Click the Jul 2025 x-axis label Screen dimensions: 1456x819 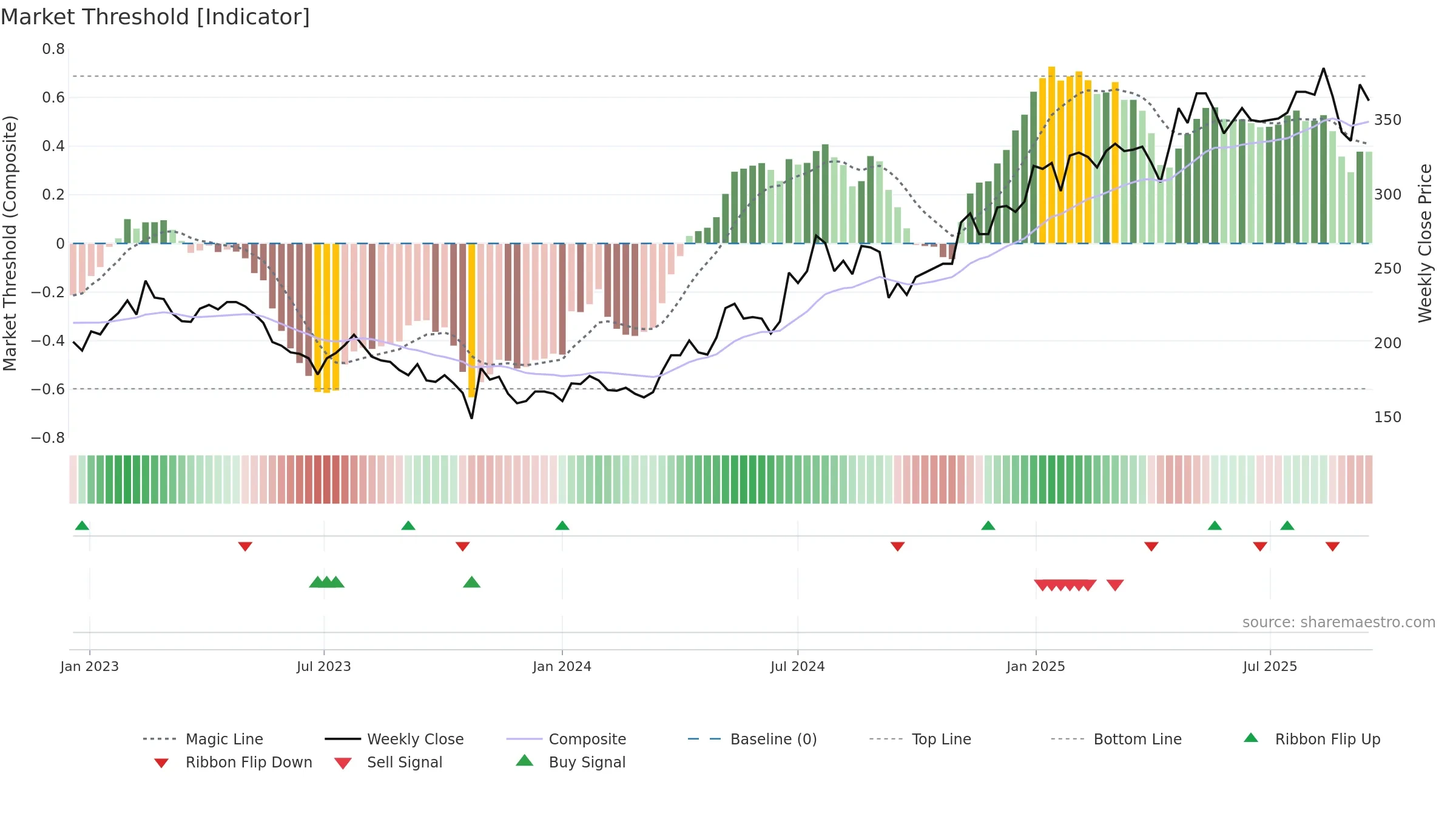tap(1270, 666)
